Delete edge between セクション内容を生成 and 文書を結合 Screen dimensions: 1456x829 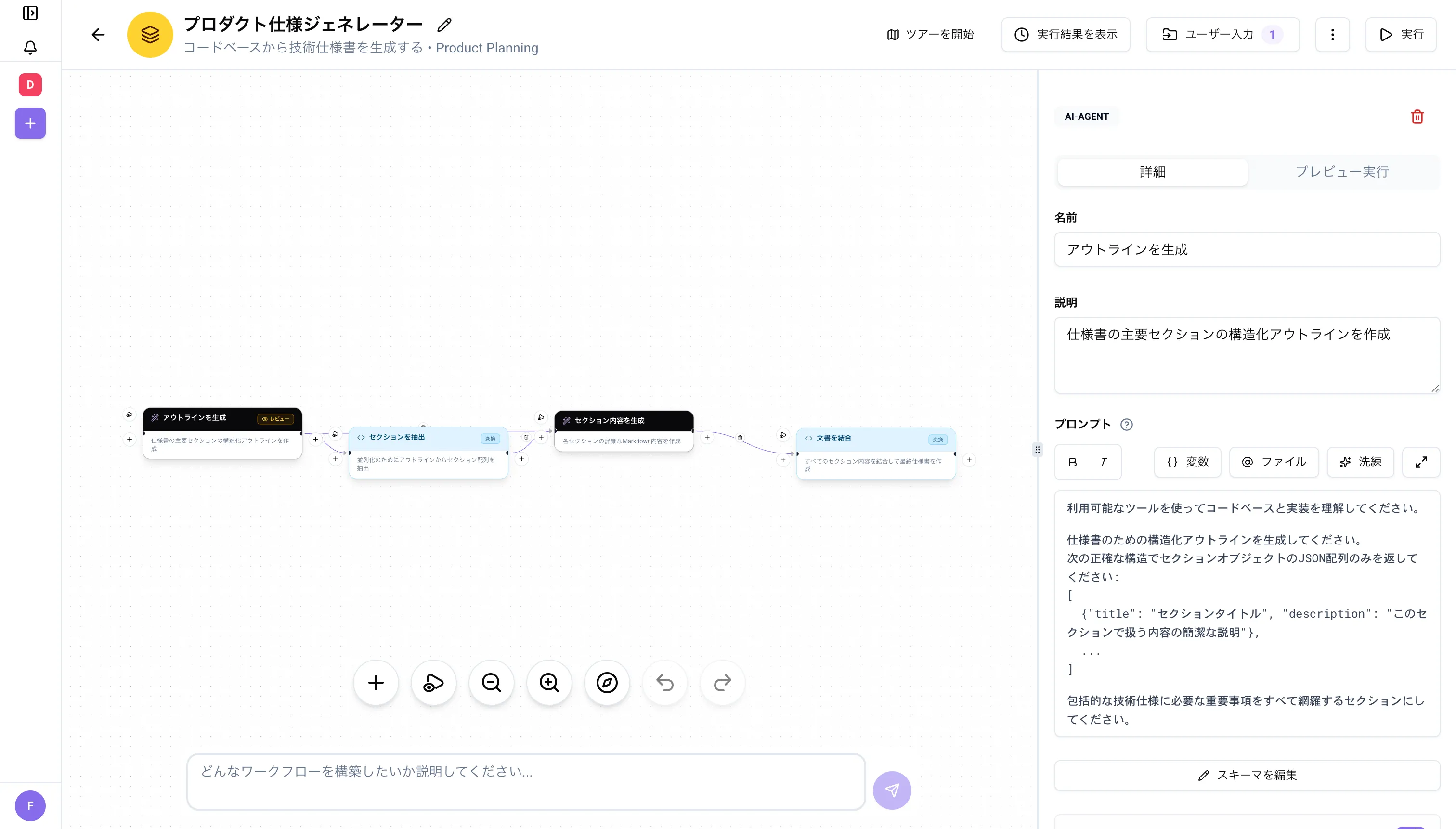coord(740,438)
